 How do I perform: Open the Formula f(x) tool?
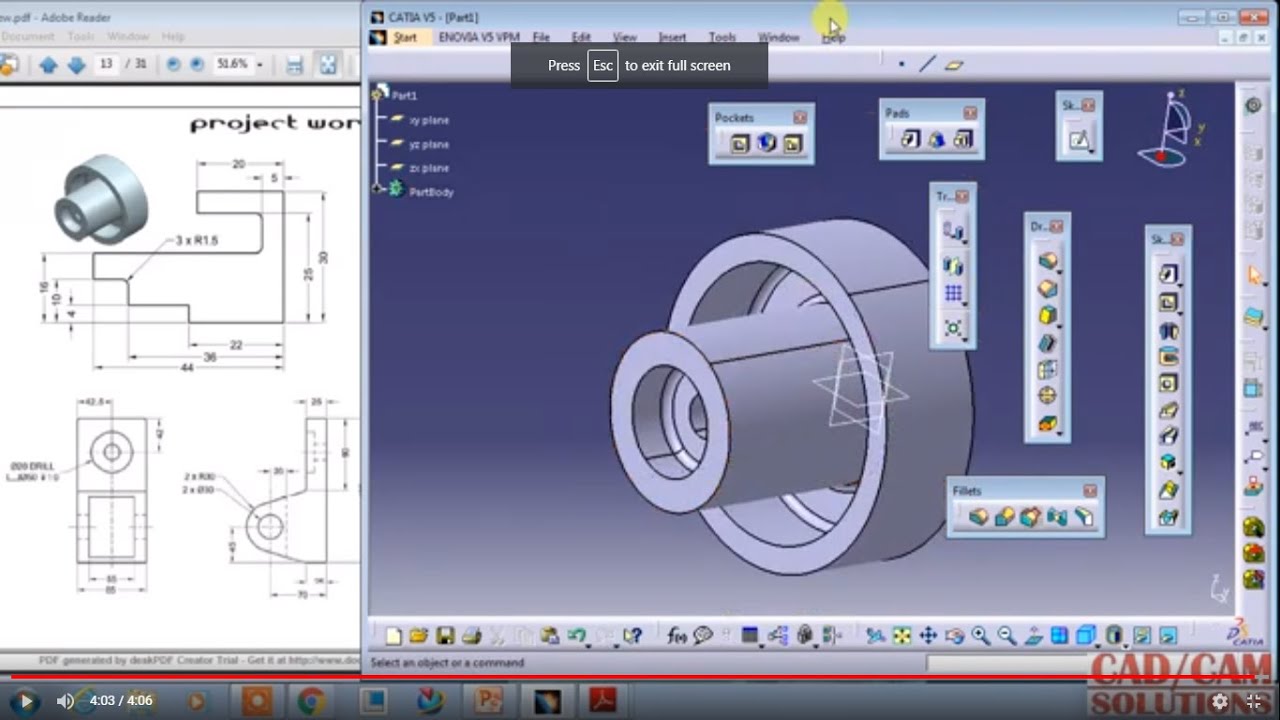click(x=677, y=635)
